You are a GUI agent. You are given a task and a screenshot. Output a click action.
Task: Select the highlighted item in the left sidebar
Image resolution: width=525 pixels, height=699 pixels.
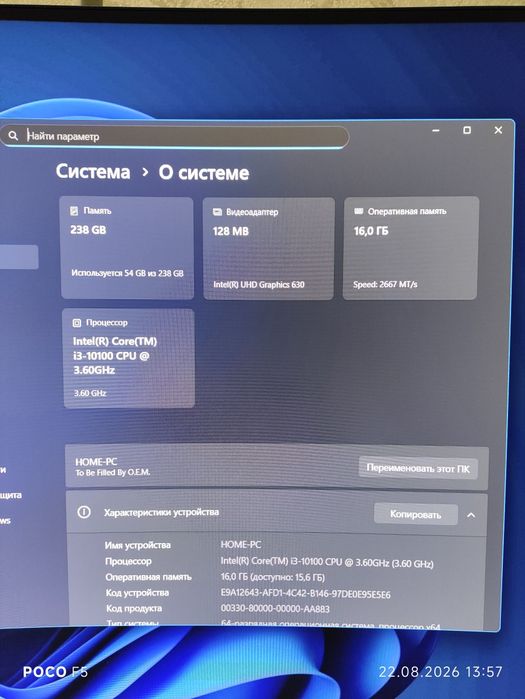coord(19,257)
